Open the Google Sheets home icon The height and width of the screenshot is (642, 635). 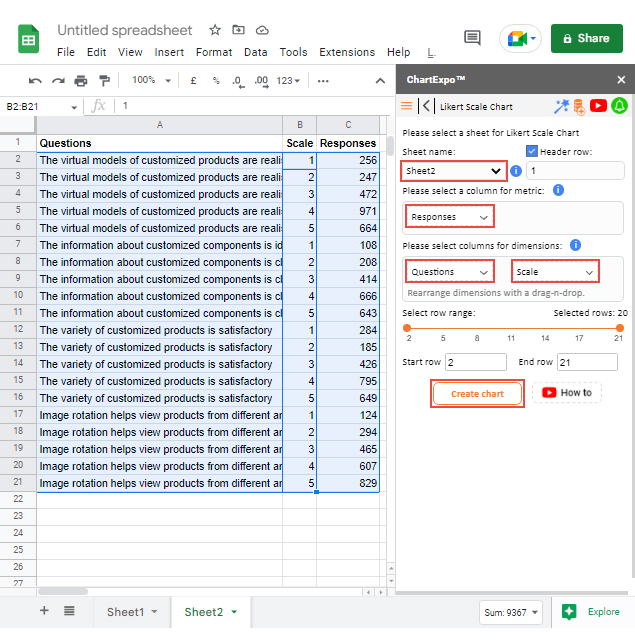tap(28, 39)
